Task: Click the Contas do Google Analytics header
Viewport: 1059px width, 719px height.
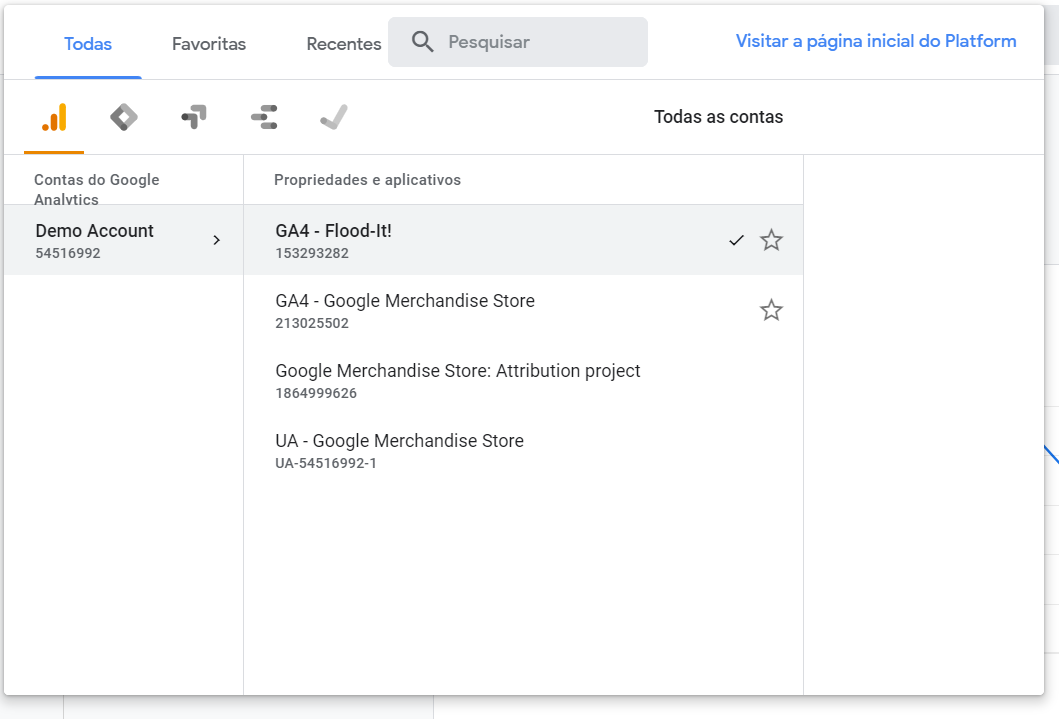Action: (x=97, y=189)
